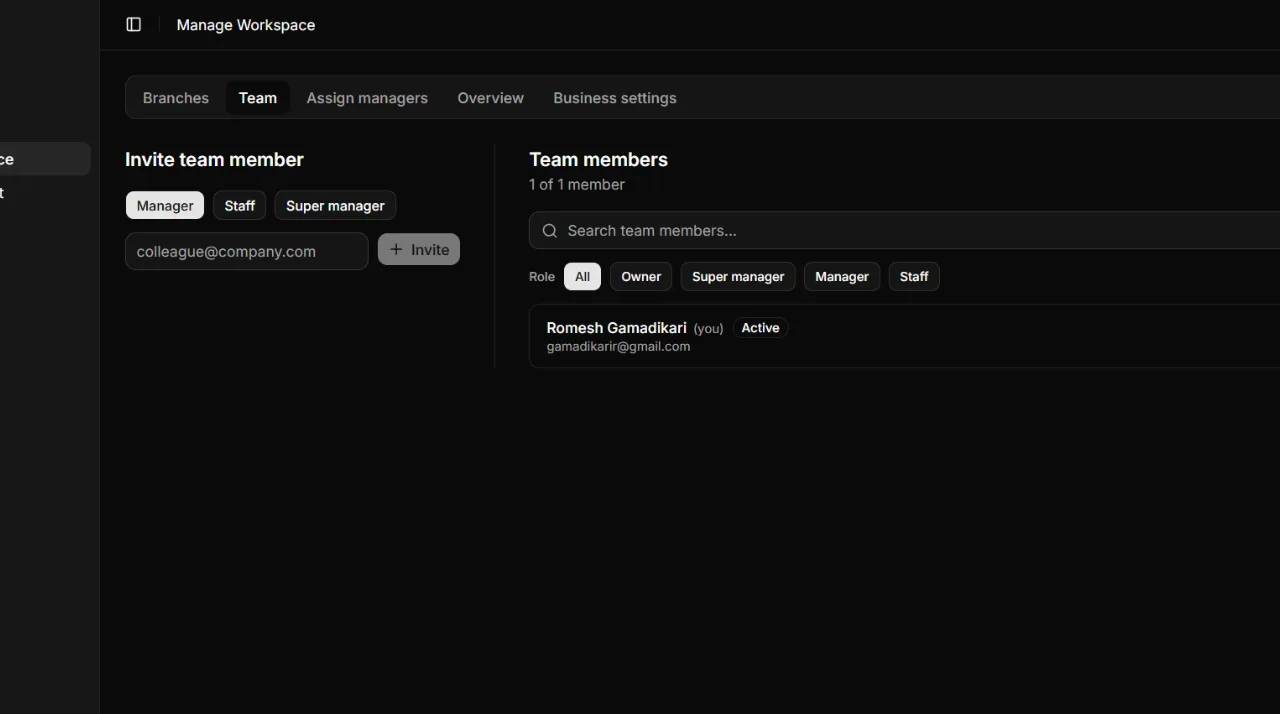Go to the Overview tab
1280x714 pixels.
point(490,98)
